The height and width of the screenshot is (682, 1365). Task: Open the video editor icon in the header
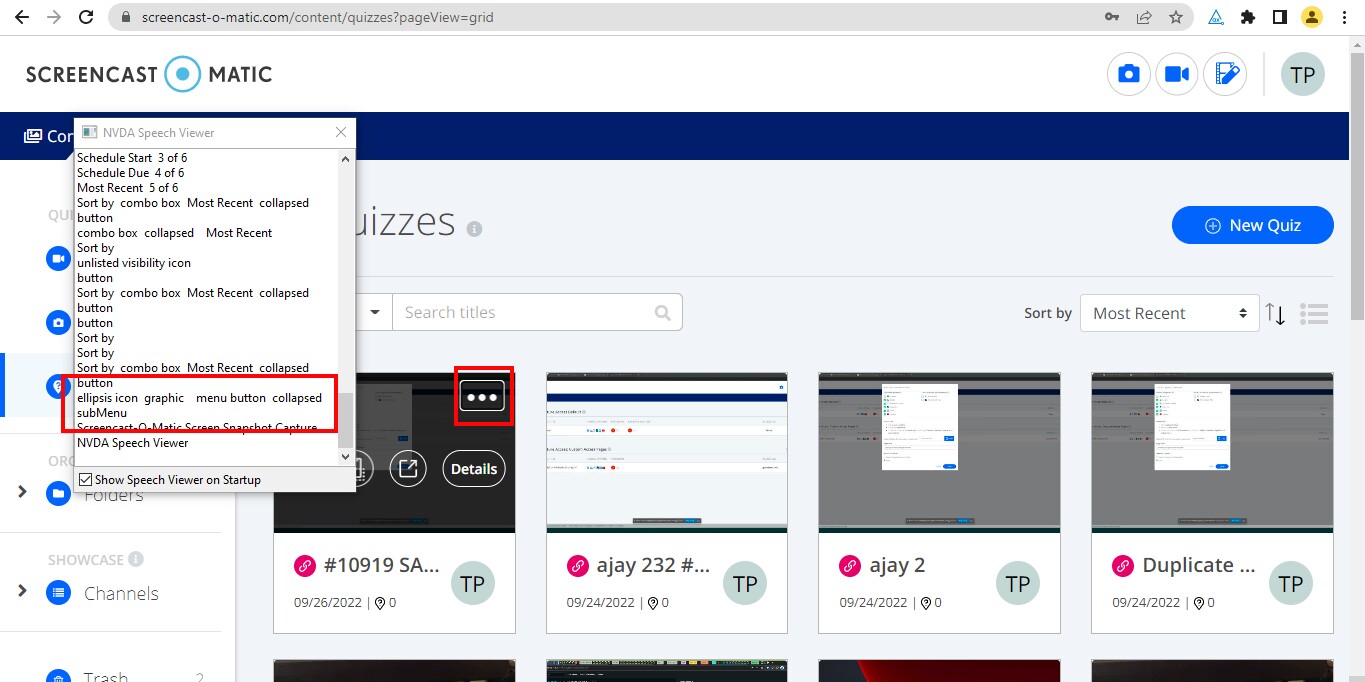coord(1226,74)
